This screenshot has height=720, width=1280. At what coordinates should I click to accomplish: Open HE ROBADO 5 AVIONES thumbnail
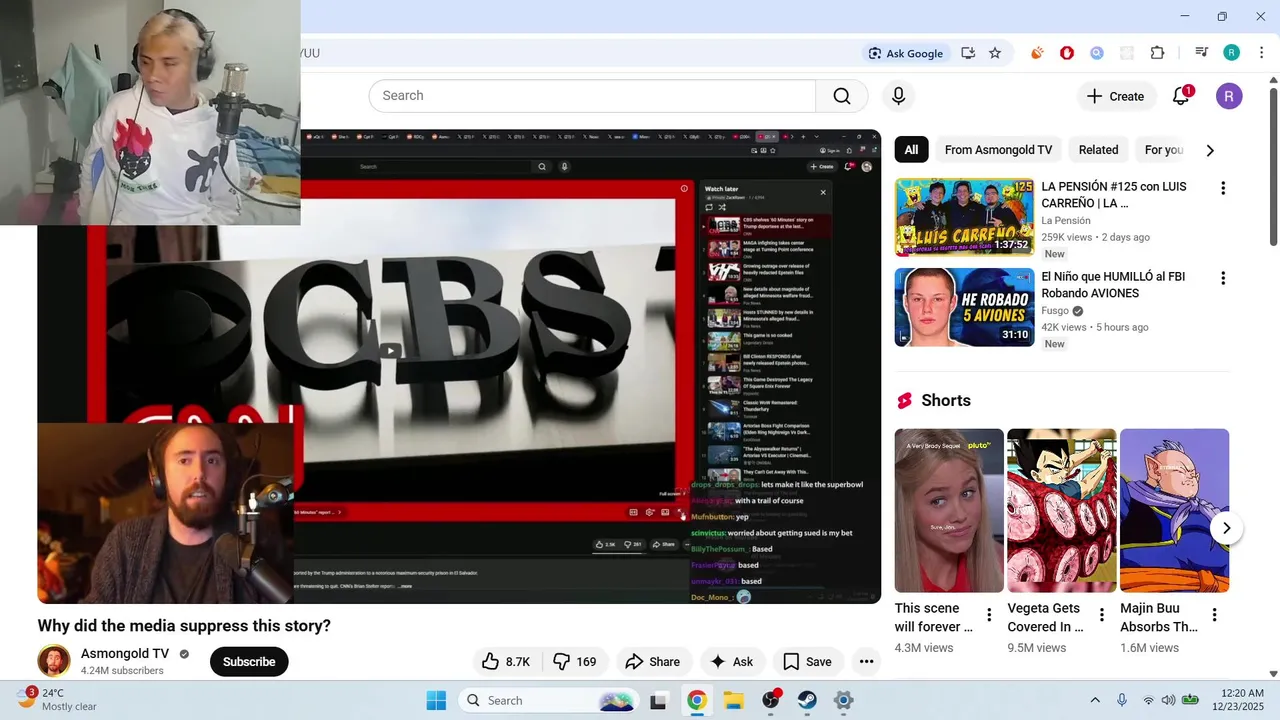point(964,307)
